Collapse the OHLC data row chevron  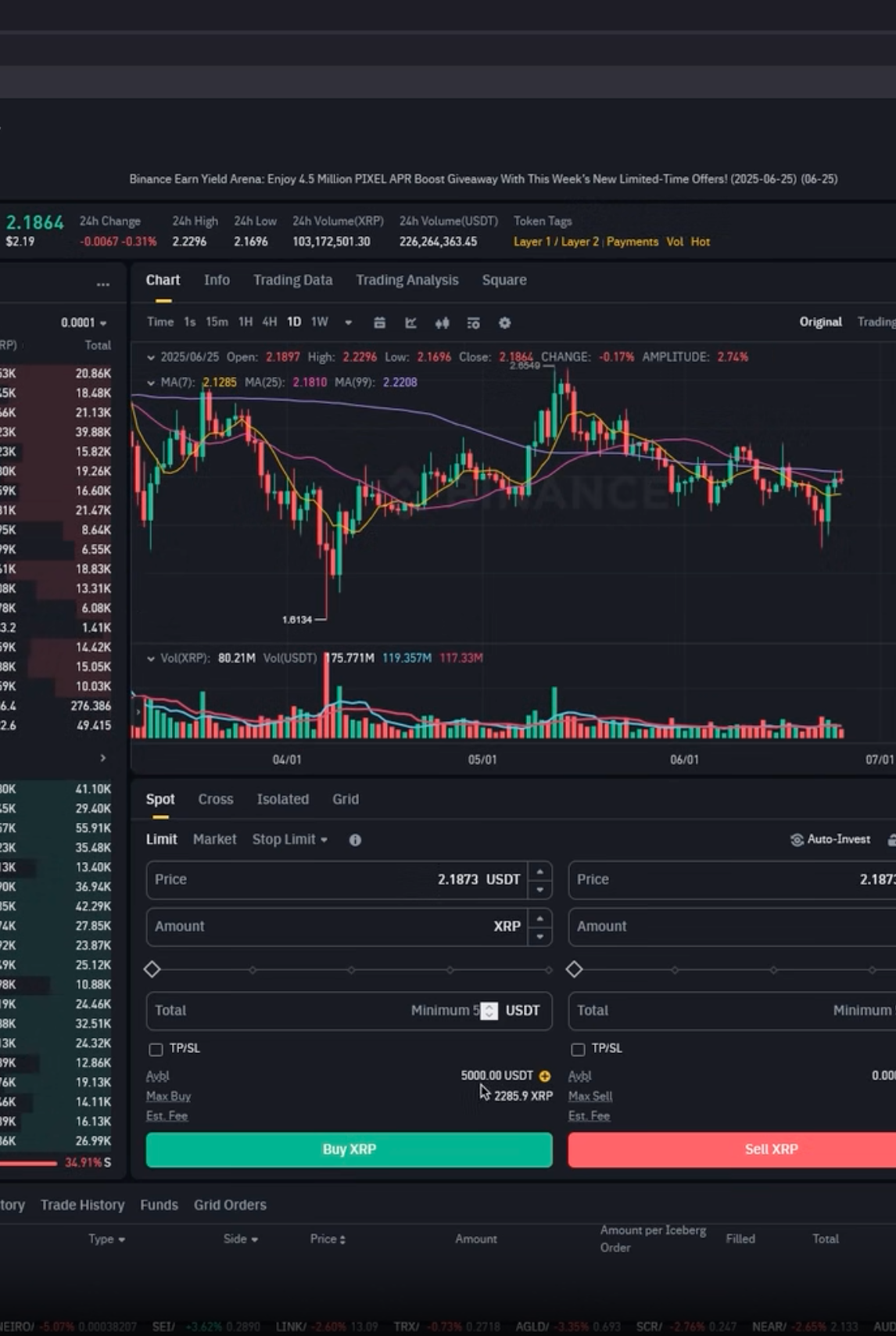[151, 357]
